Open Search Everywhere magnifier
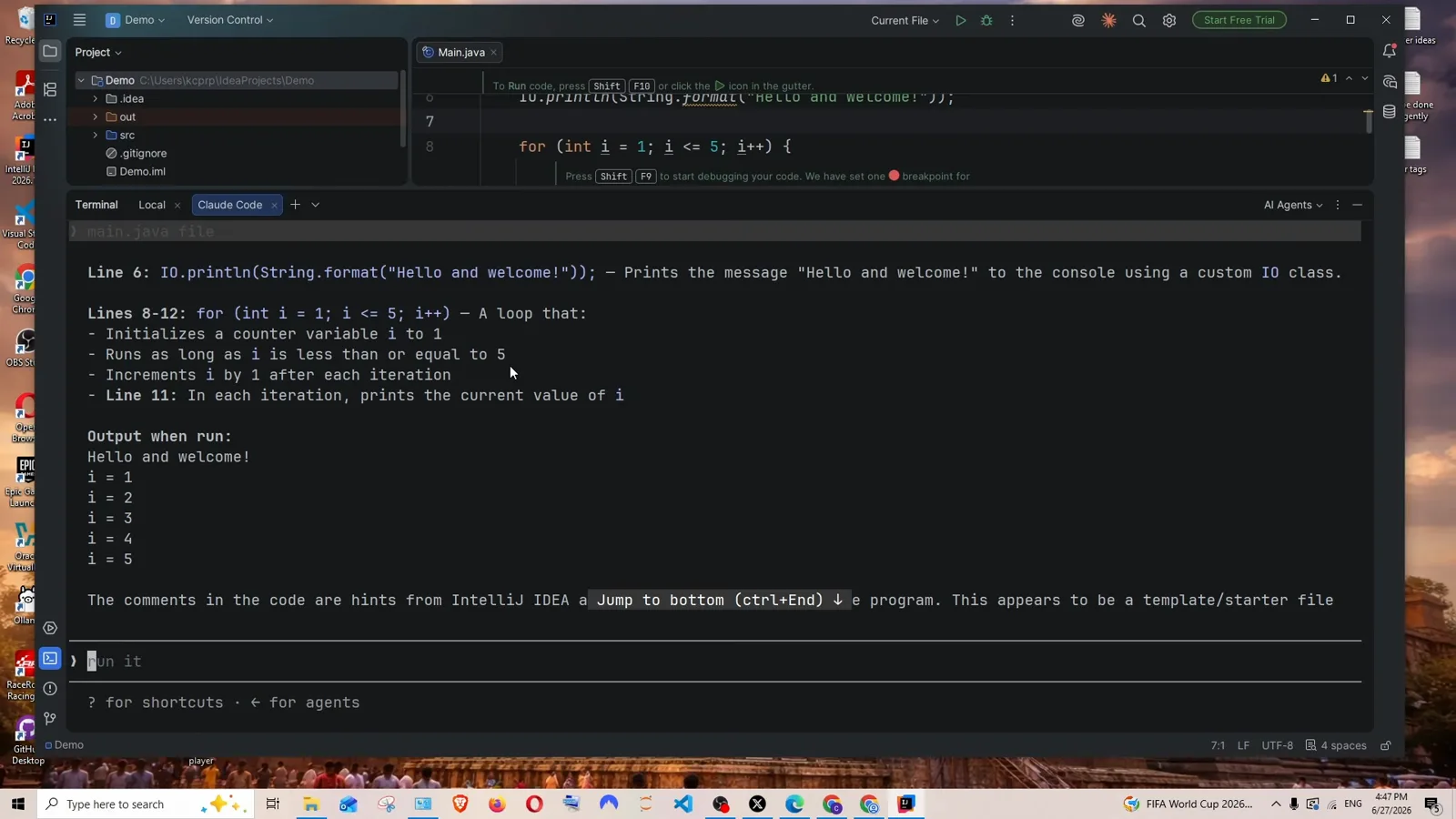The width and height of the screenshot is (1456, 819). [x=1138, y=20]
